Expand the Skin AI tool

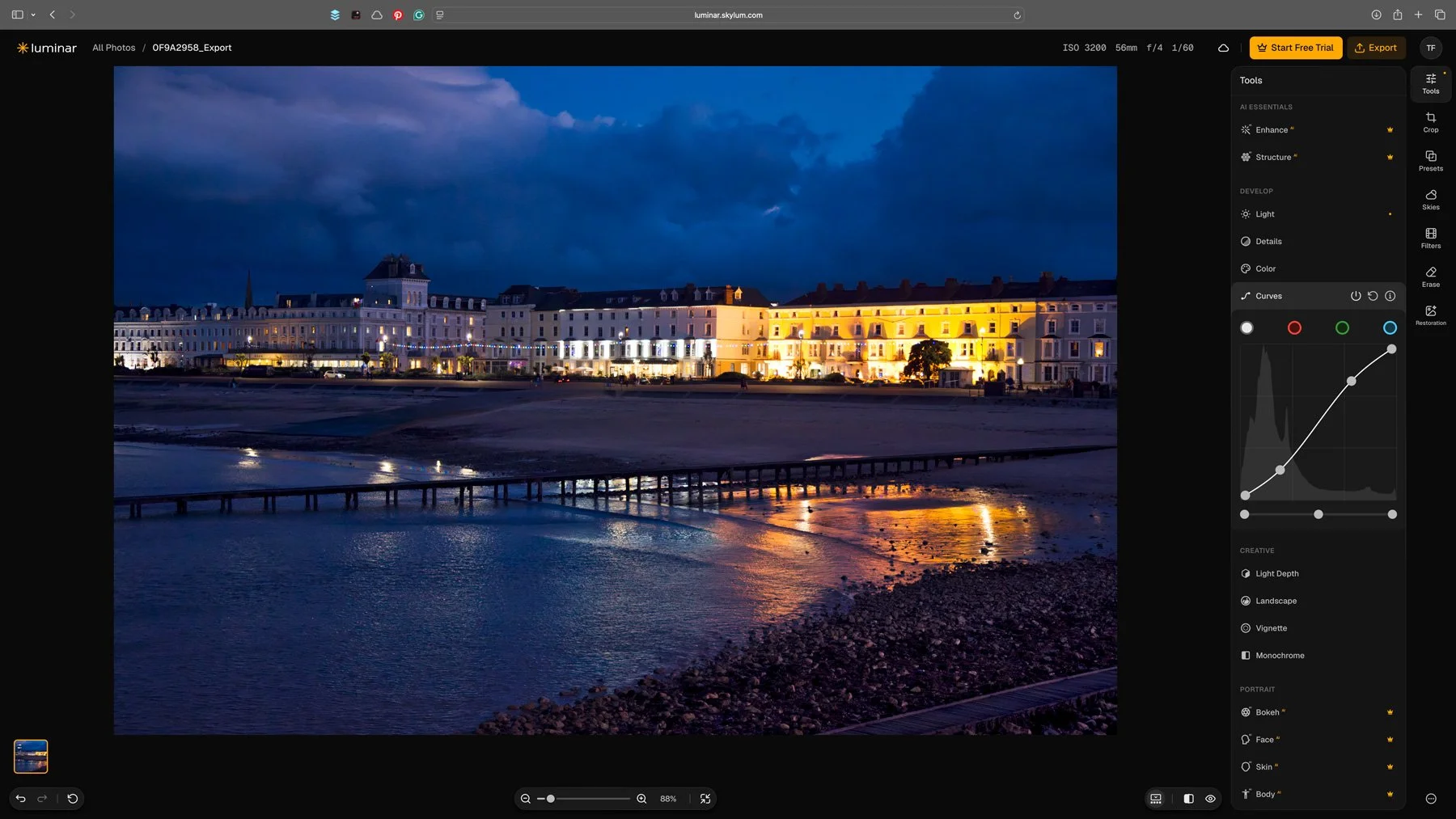click(x=1318, y=767)
